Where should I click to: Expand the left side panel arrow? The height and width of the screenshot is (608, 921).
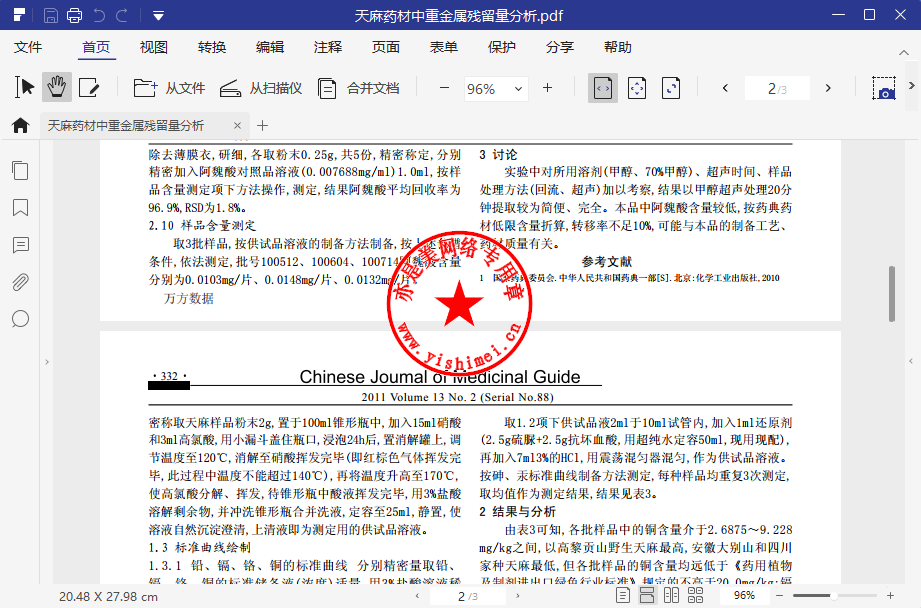pos(47,362)
